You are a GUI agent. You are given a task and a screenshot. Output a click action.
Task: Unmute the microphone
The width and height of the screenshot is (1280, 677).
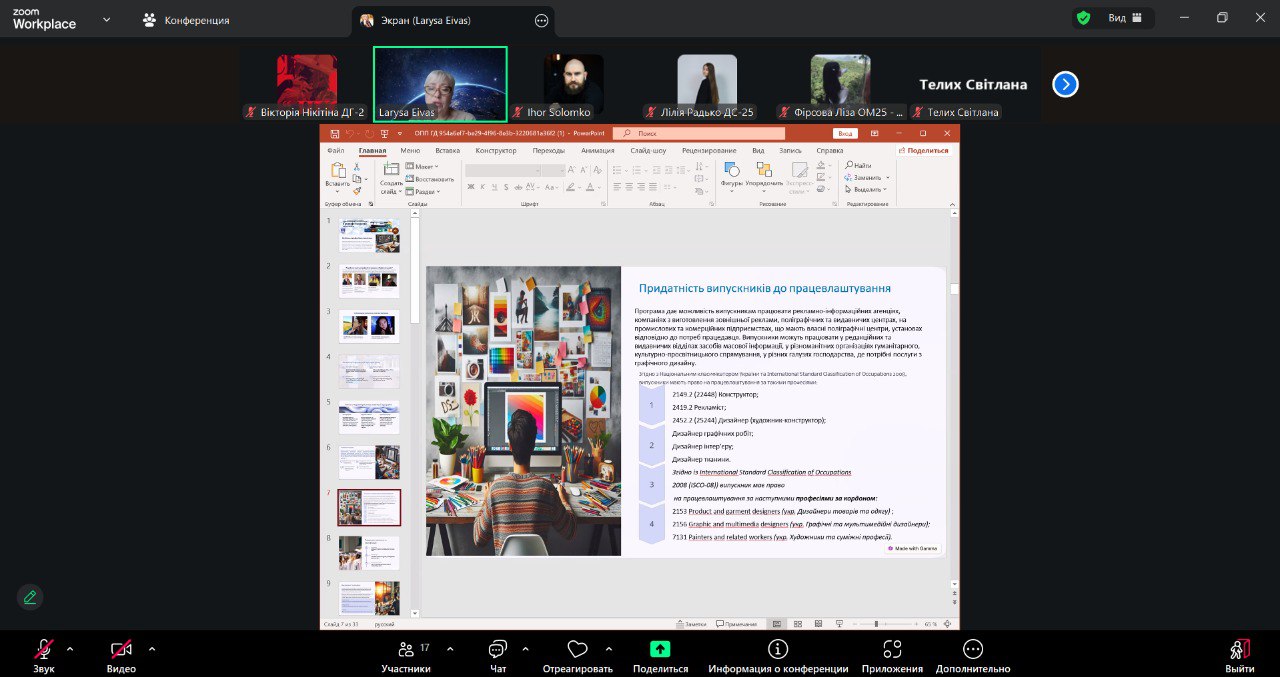[44, 649]
